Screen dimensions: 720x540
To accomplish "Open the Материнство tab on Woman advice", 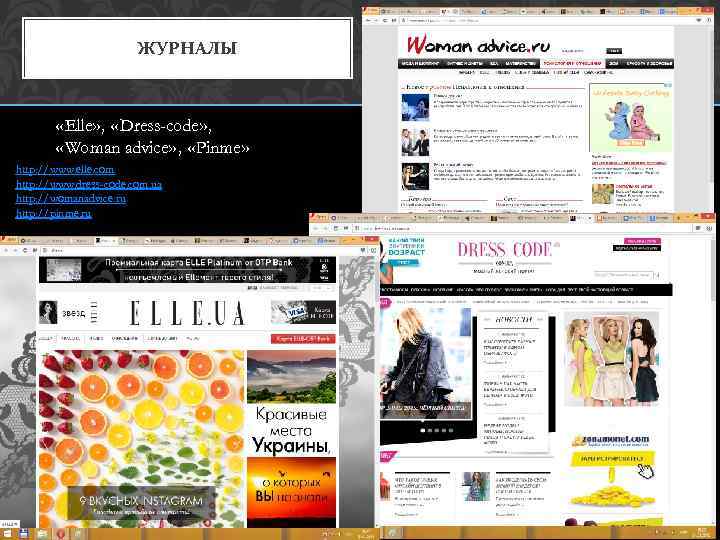I will click(x=520, y=63).
